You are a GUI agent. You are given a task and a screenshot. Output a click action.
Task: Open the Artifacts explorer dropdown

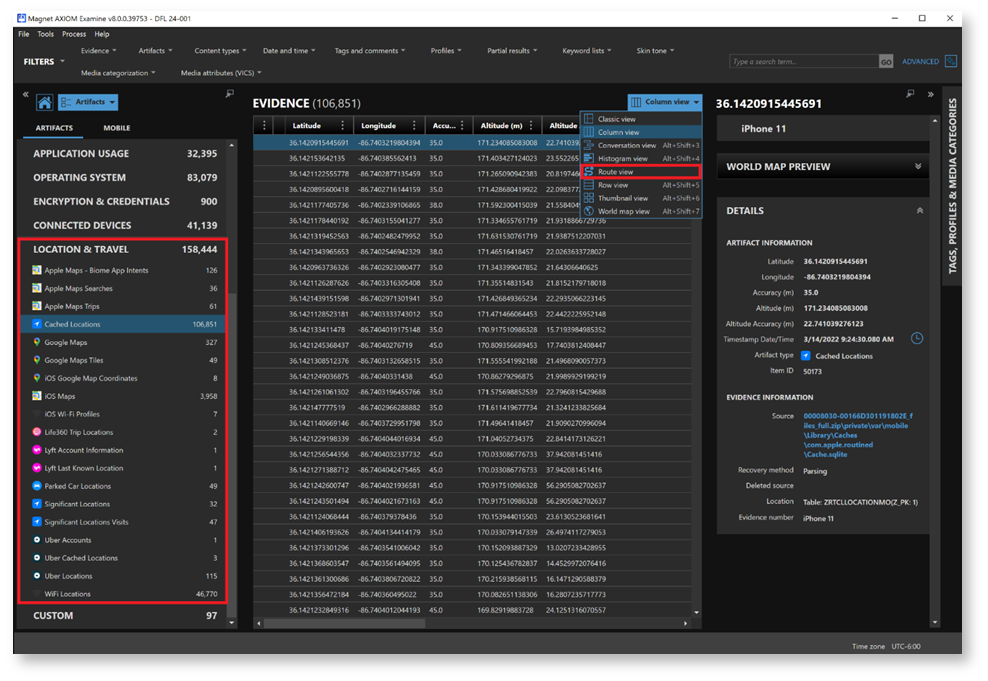88,102
